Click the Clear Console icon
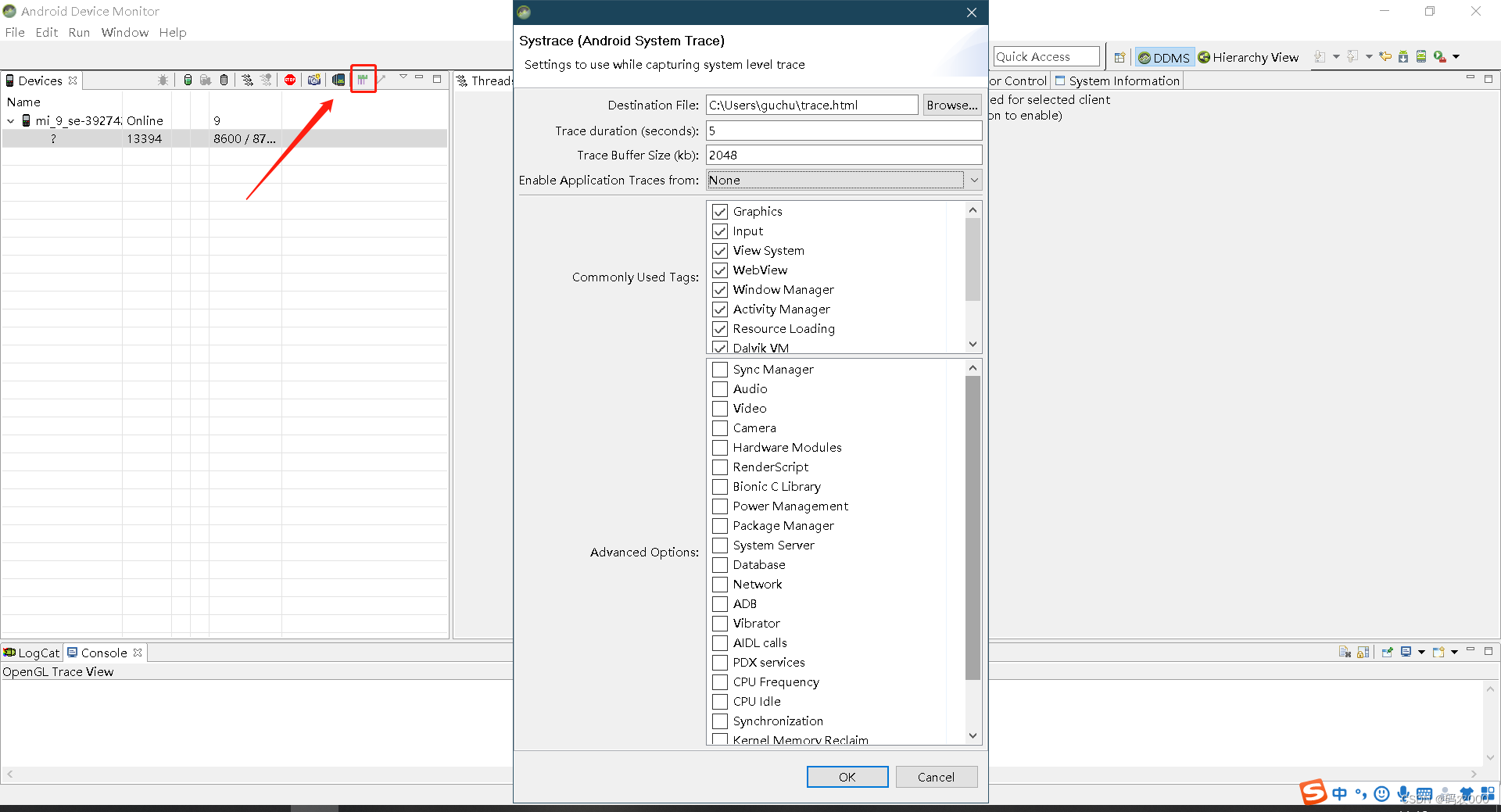 point(1345,652)
